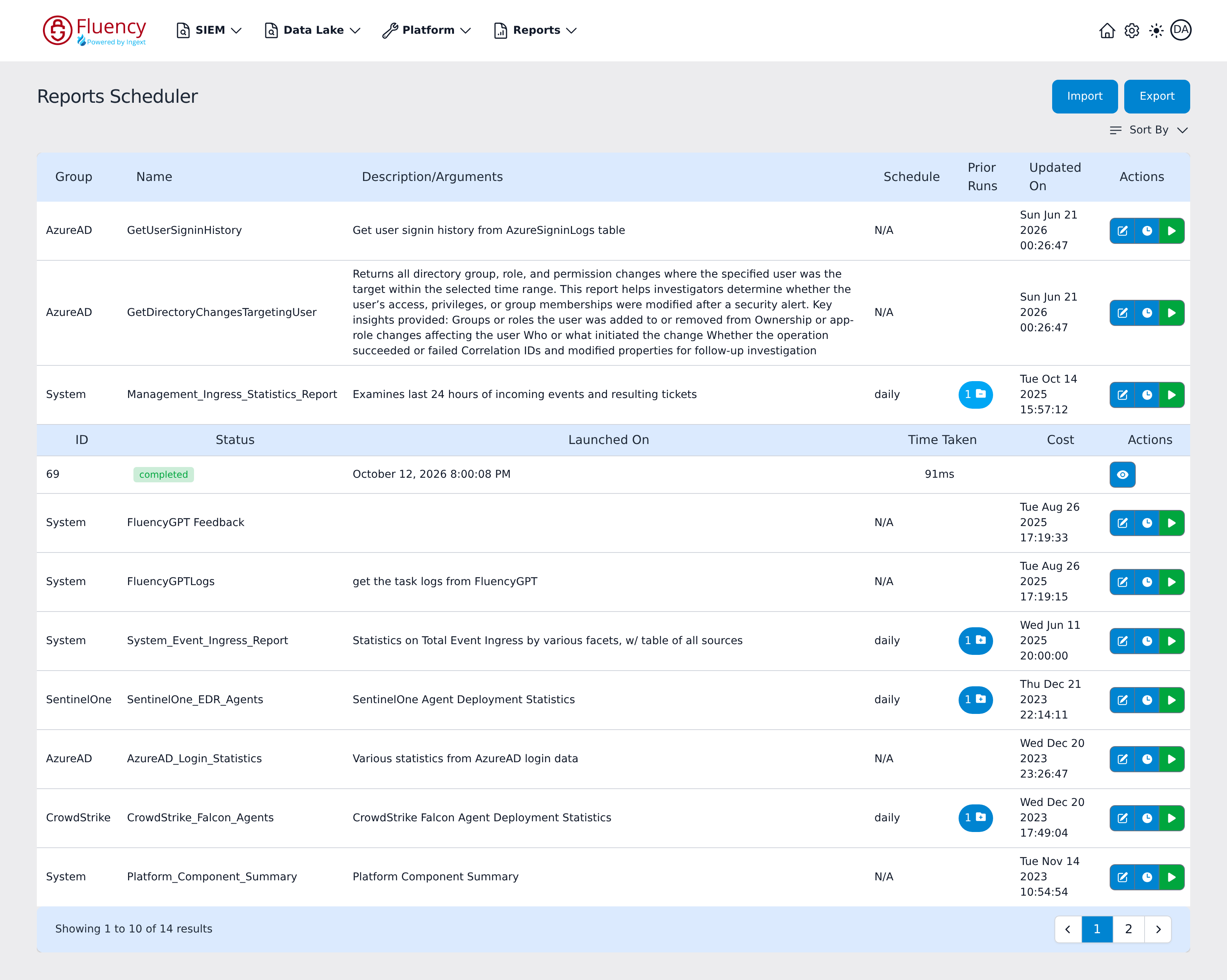Run the GetUserSigninHistory report now
1227x980 pixels.
coord(1172,230)
